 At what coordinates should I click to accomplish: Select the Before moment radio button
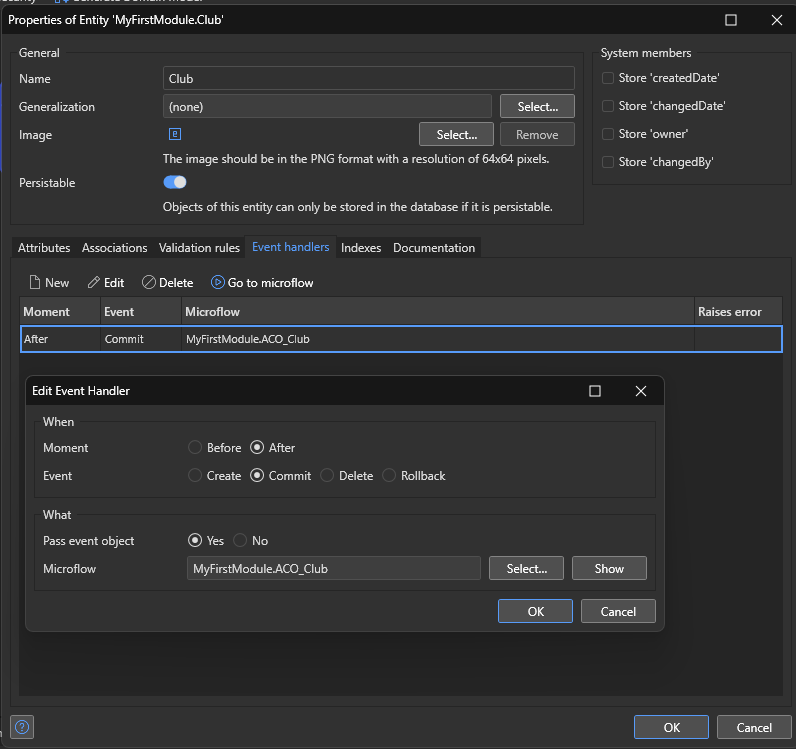coord(195,447)
